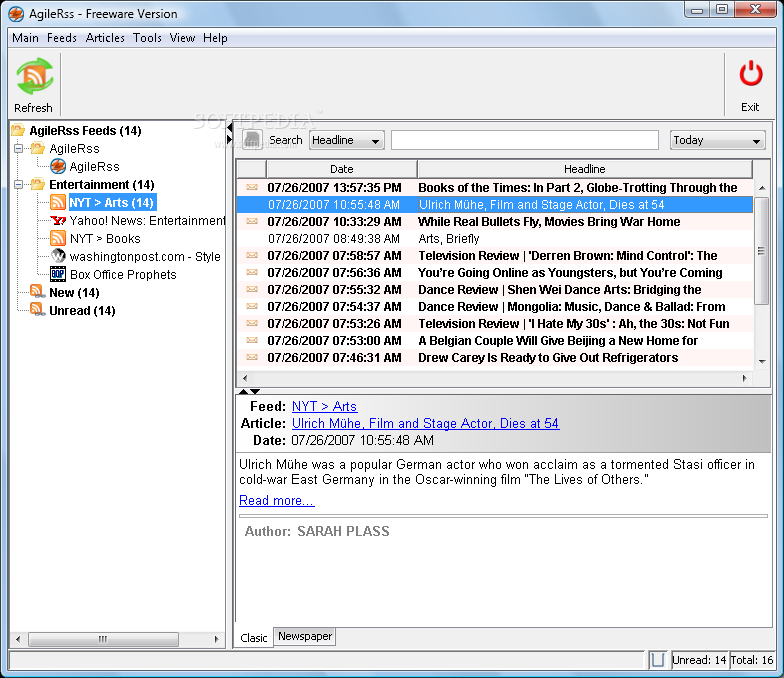Select the Drew Carey Refrigerators headline
This screenshot has width=784, height=678.
coord(548,358)
